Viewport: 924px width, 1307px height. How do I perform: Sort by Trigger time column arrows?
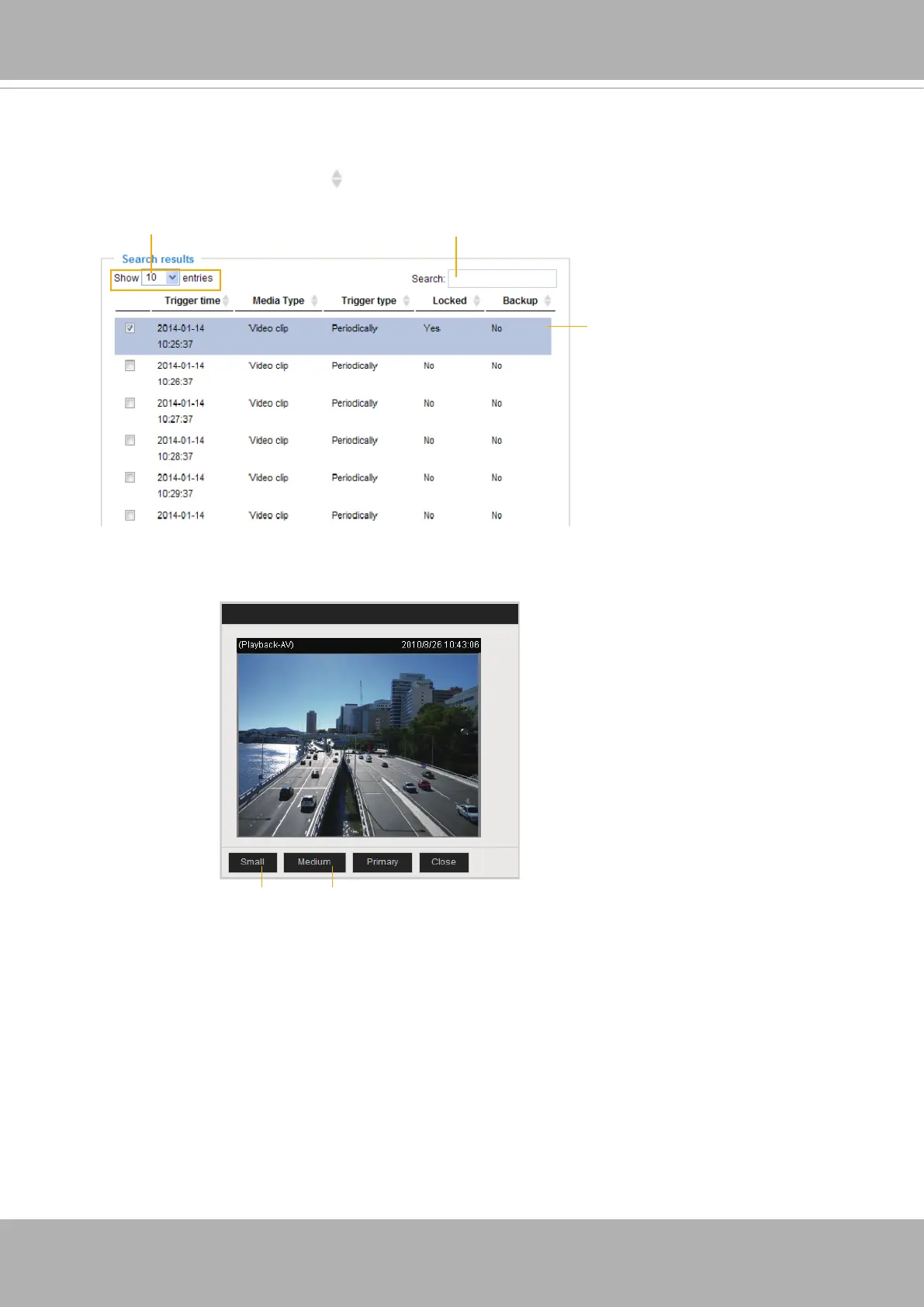(226, 301)
